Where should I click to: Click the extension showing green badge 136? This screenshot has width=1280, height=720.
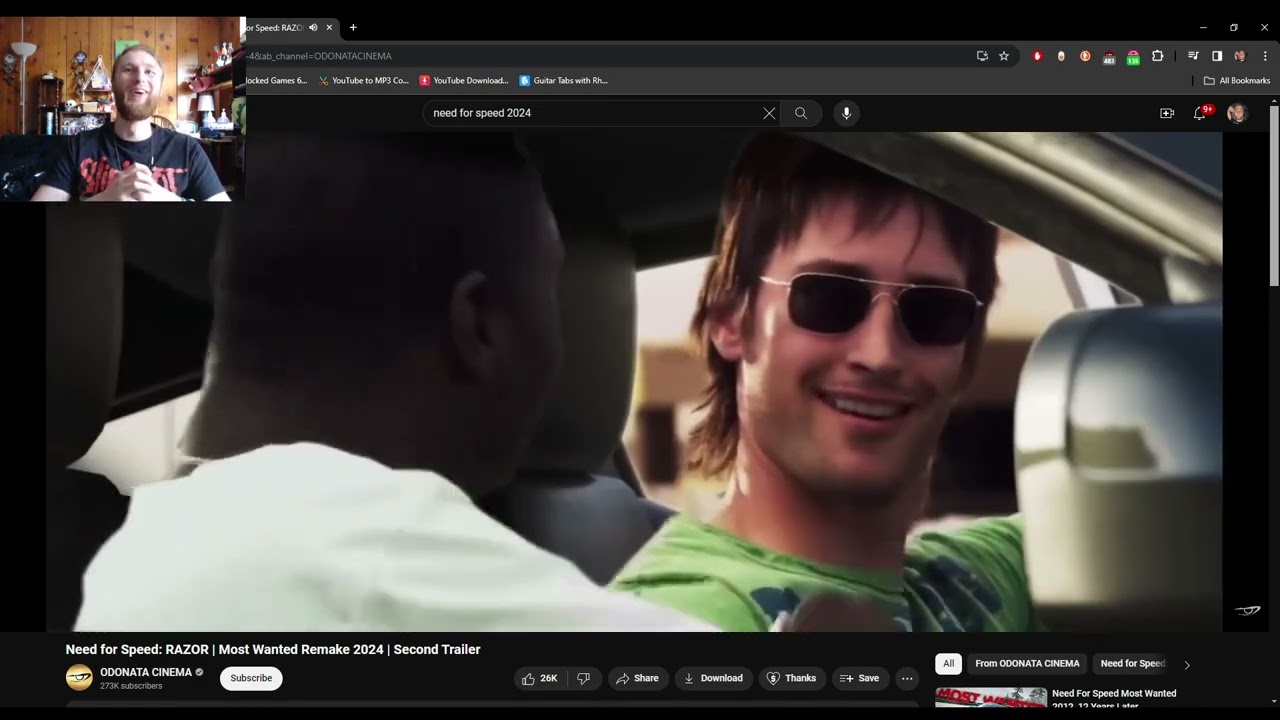pyautogui.click(x=1133, y=57)
